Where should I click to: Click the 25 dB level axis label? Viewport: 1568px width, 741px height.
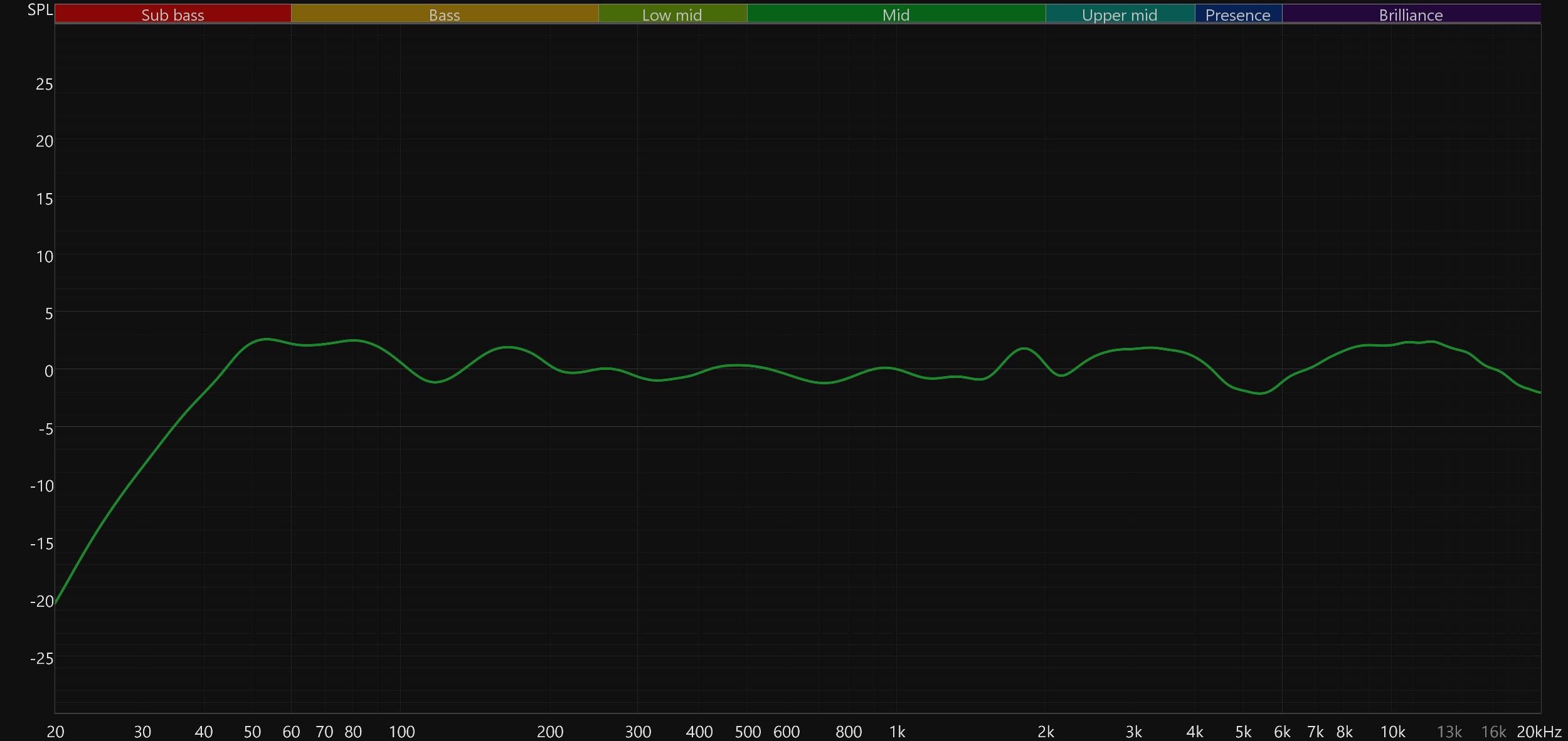[44, 84]
